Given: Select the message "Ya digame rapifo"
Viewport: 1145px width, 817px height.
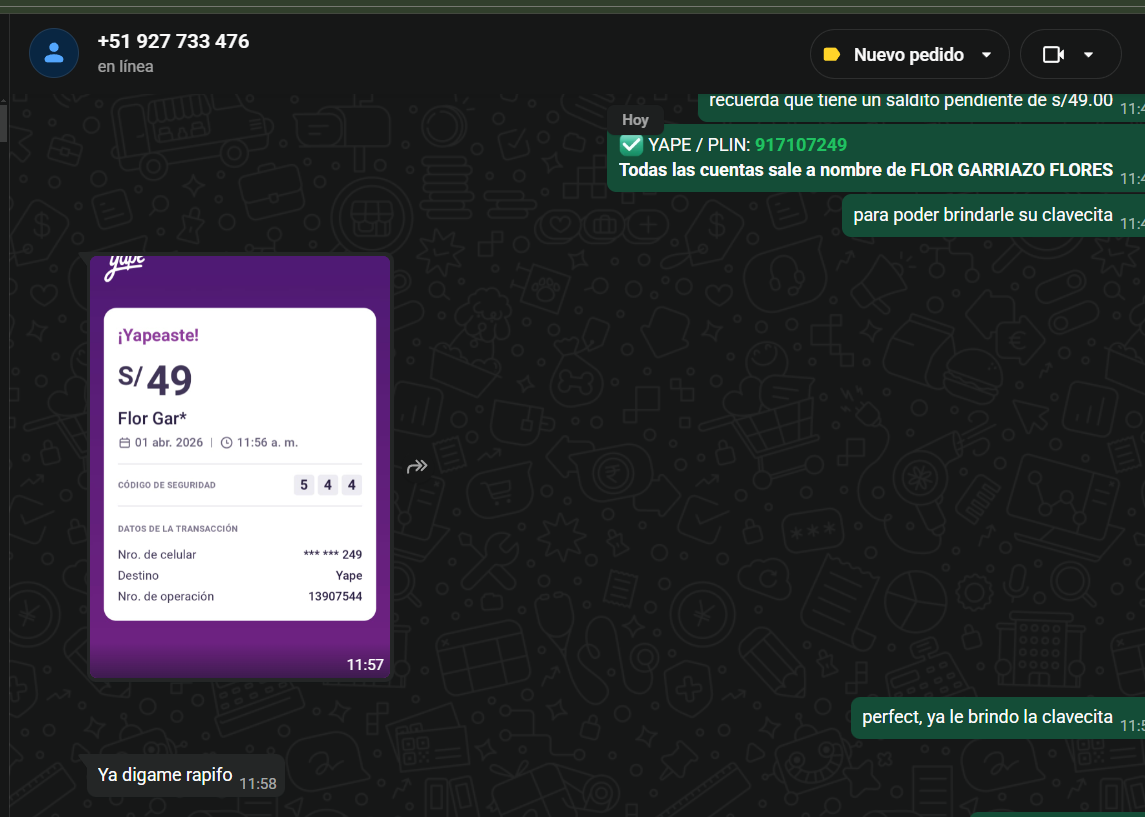Looking at the screenshot, I should 165,775.
